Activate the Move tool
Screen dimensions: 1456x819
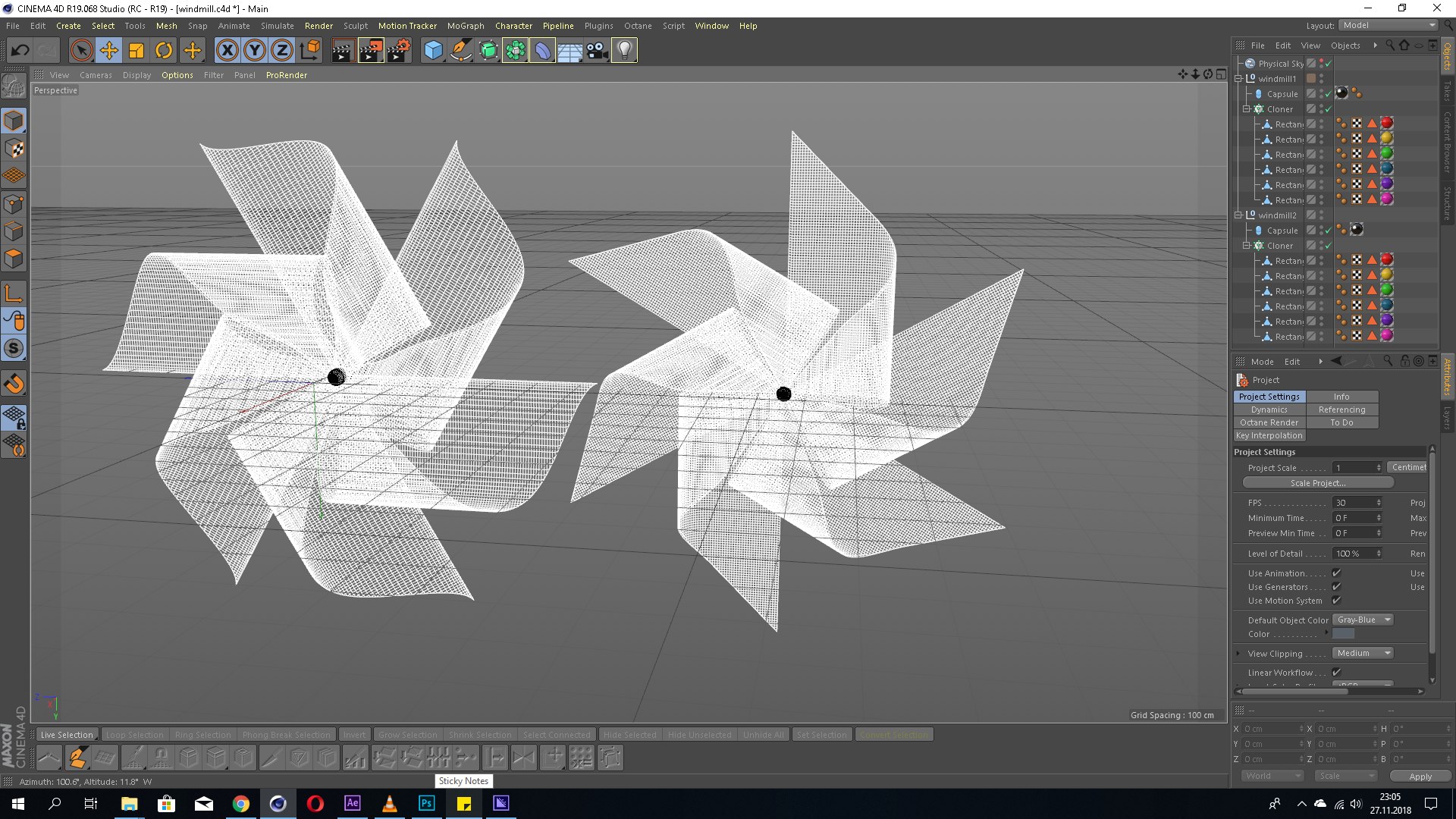(109, 51)
